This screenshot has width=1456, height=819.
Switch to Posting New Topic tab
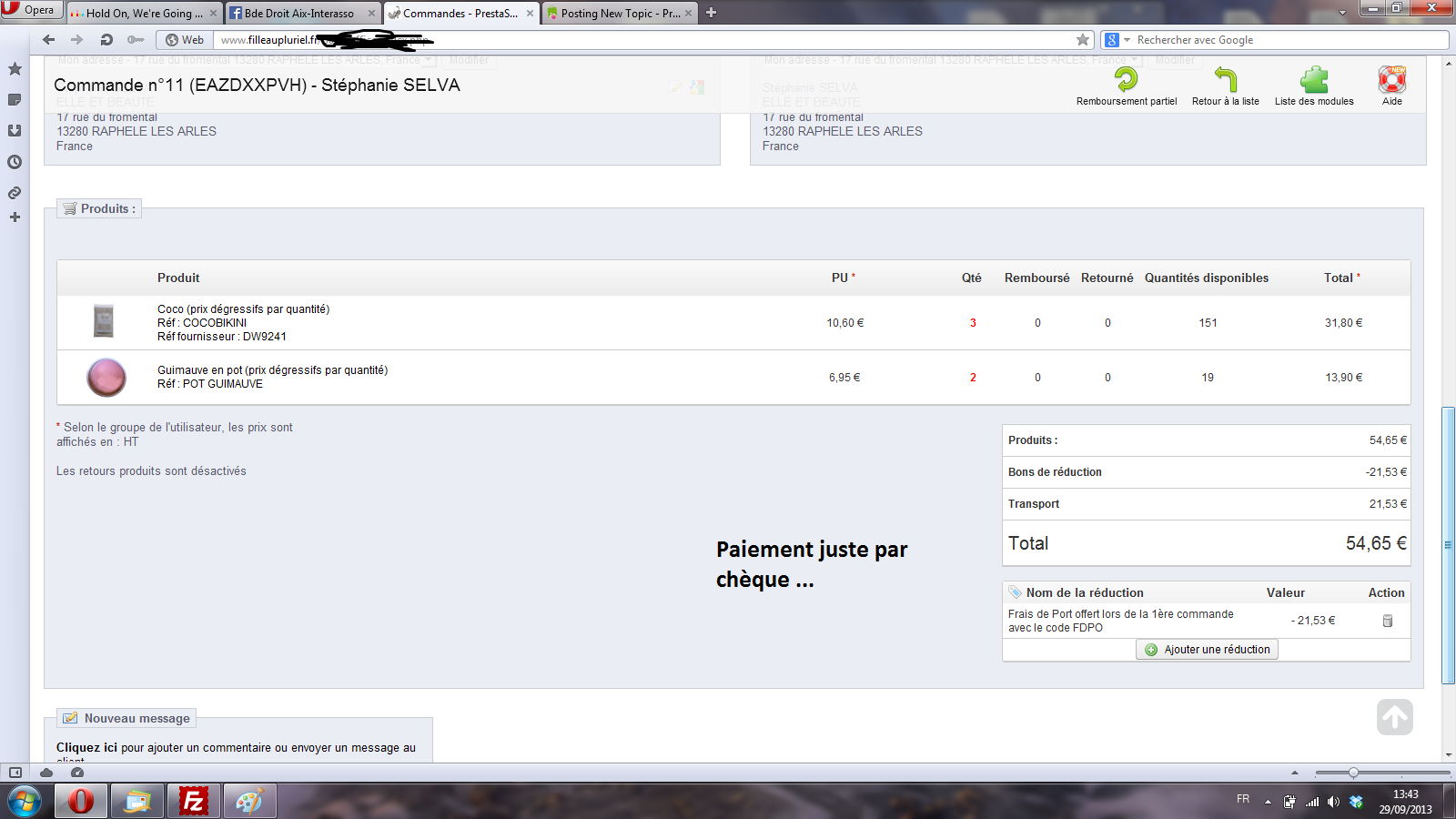620,13
